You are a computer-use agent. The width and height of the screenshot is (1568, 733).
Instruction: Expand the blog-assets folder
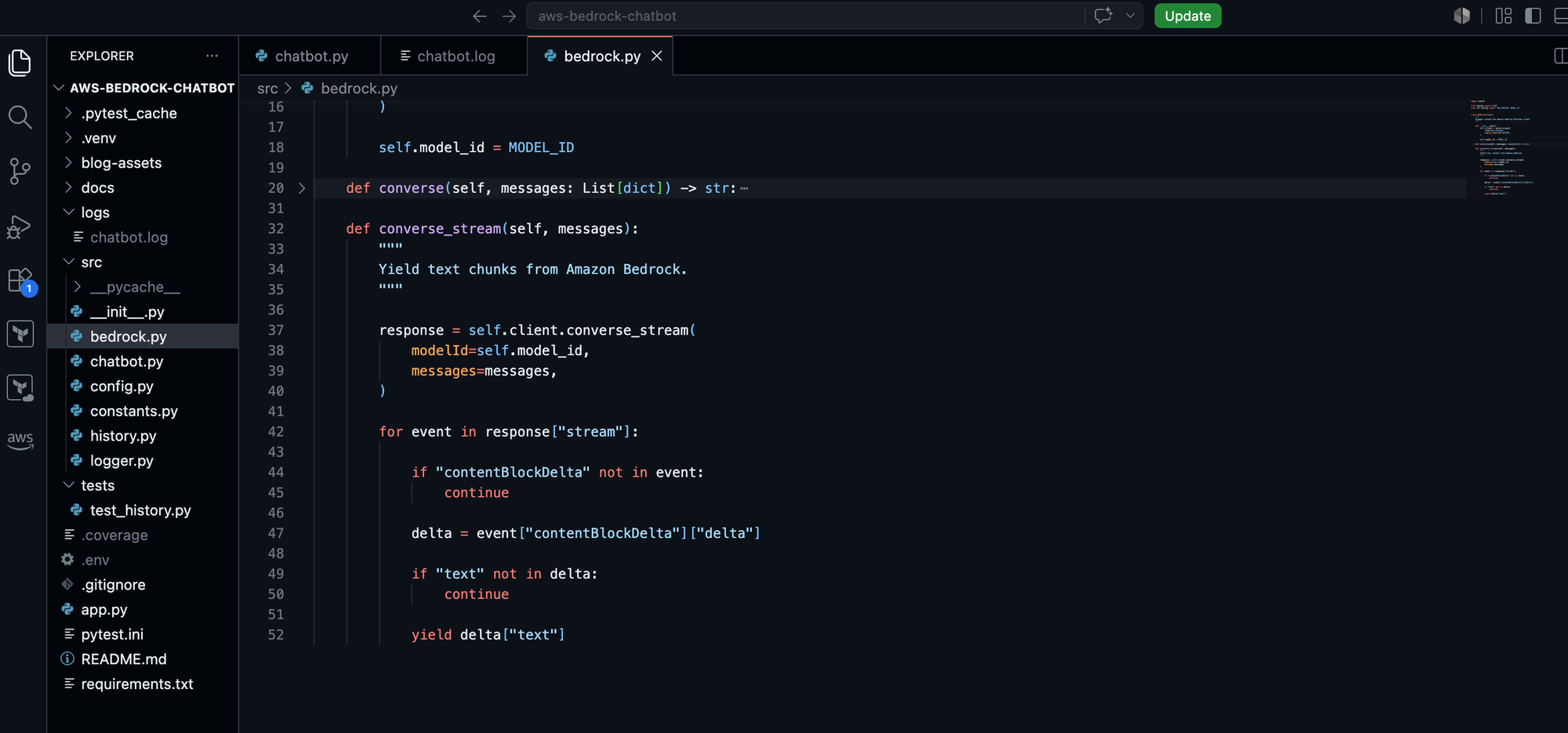[x=68, y=162]
